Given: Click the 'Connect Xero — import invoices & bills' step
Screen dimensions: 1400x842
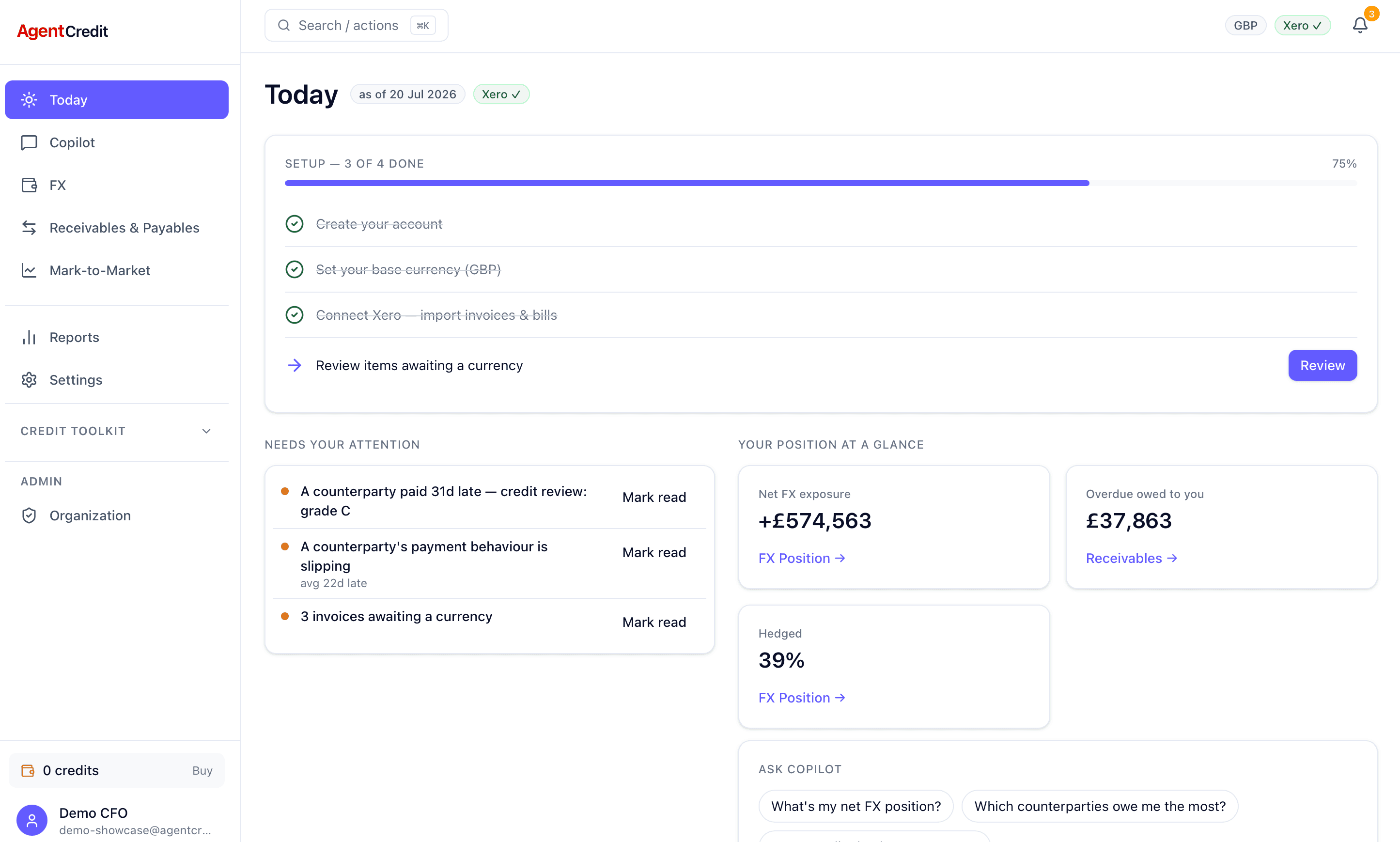Looking at the screenshot, I should click(x=436, y=315).
